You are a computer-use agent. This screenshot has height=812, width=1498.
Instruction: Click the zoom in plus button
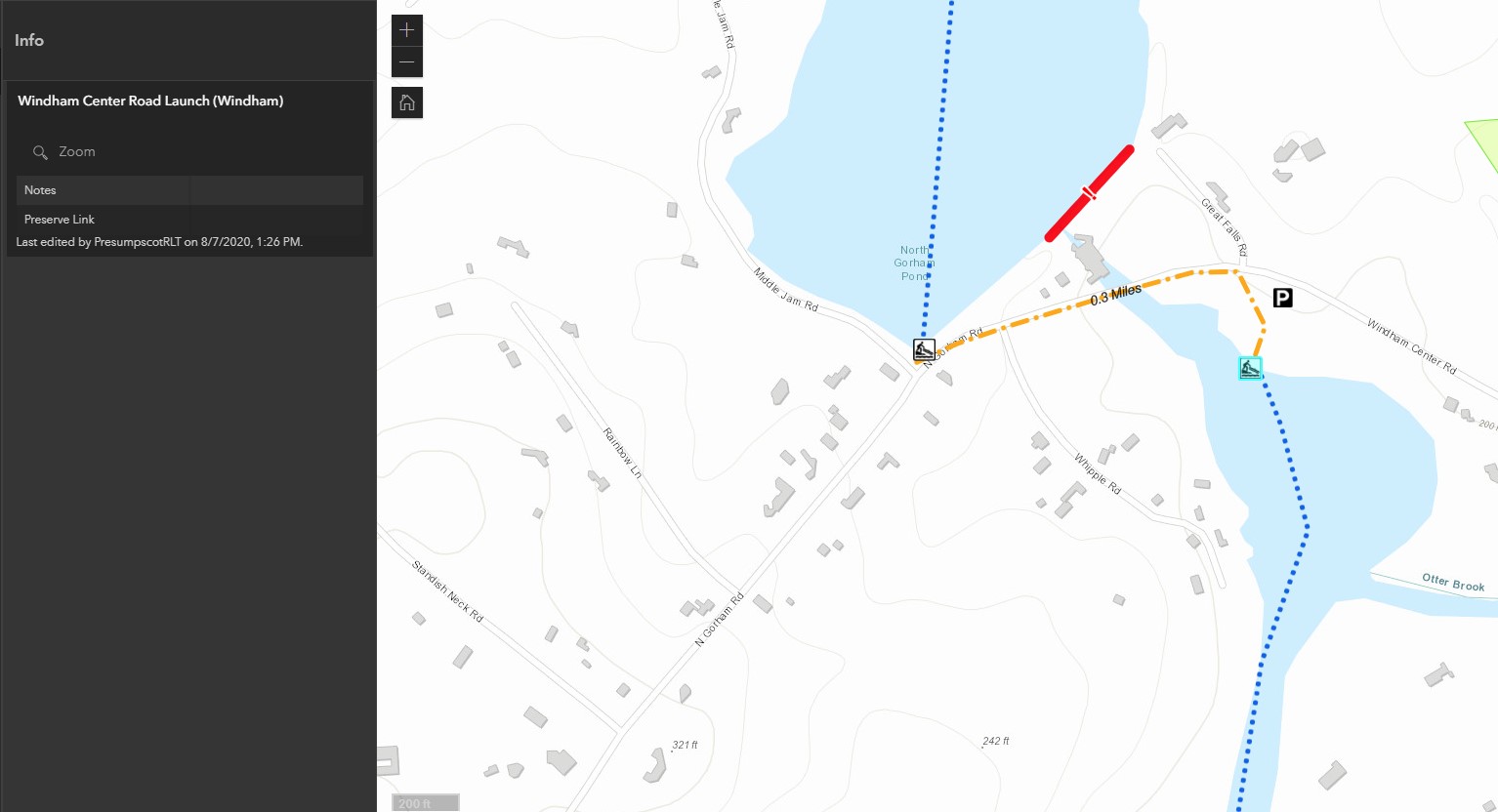[407, 30]
